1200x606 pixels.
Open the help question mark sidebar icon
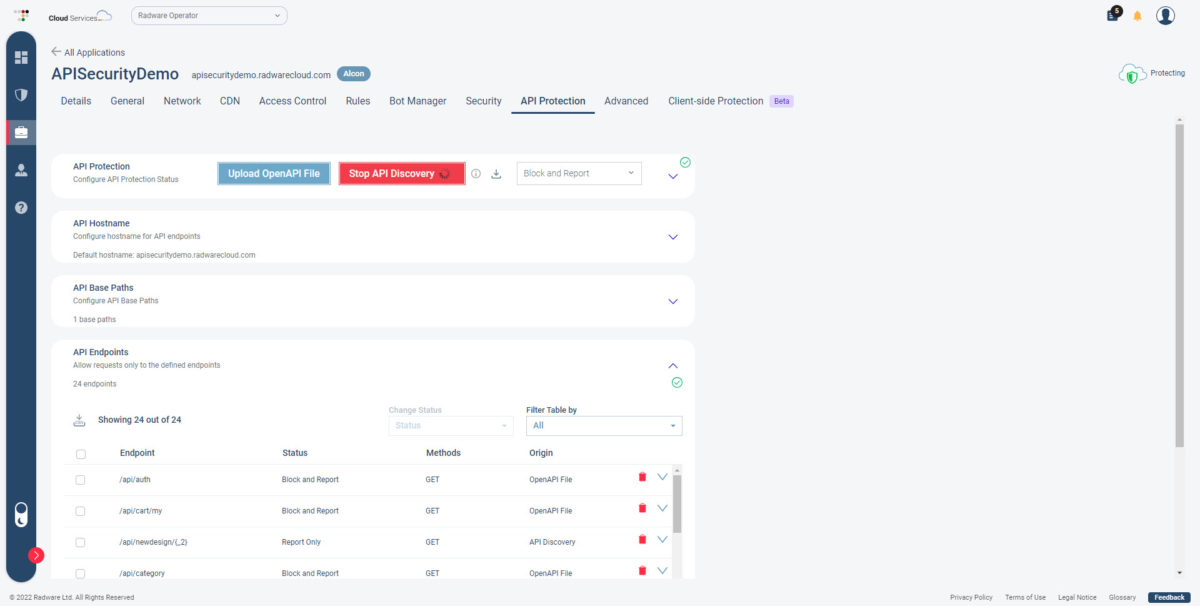[x=21, y=207]
